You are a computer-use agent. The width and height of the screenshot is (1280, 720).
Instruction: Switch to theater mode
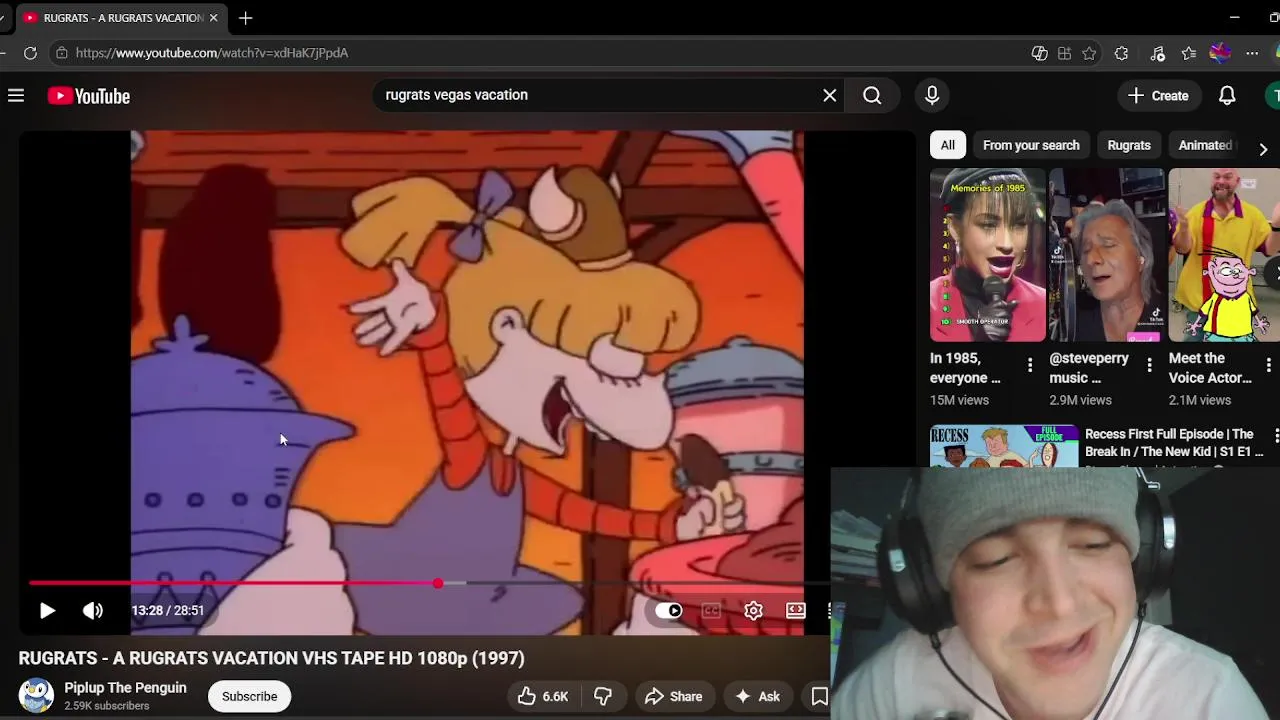pyautogui.click(x=796, y=610)
